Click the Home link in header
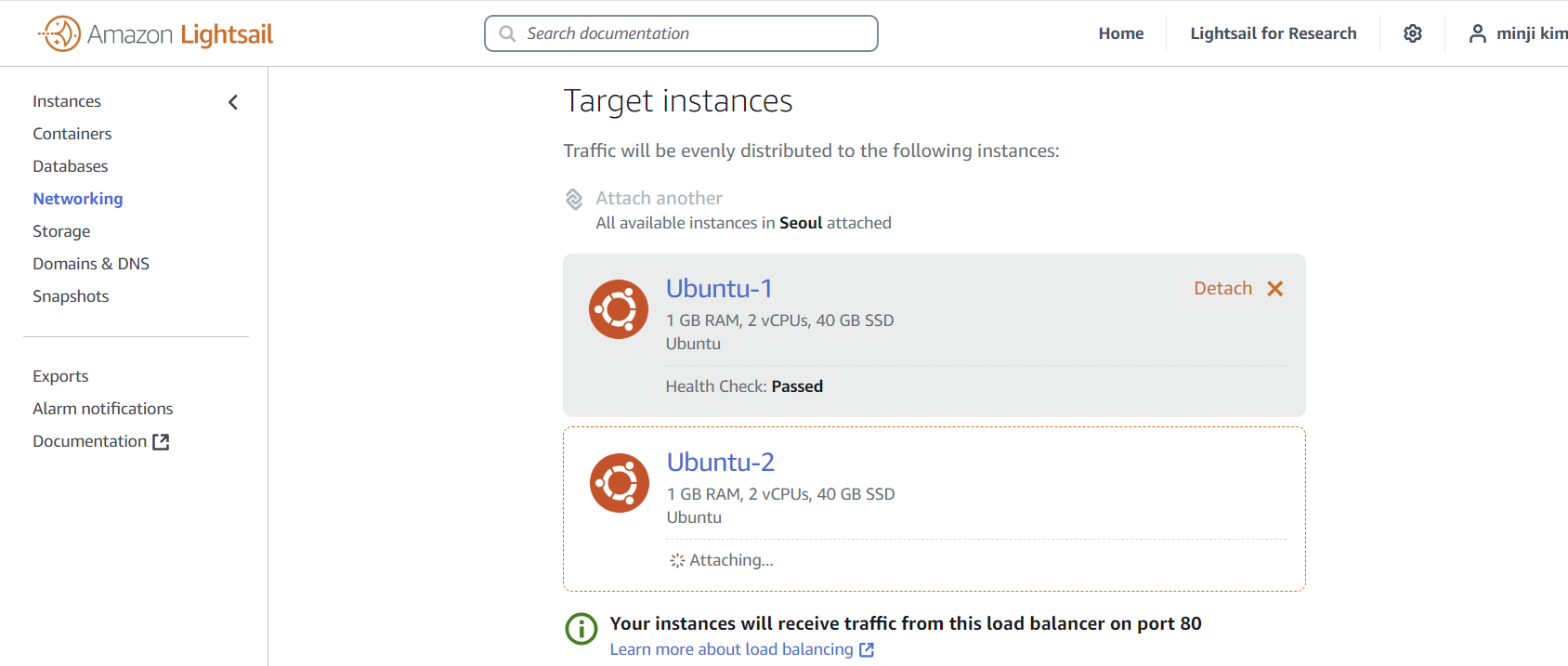The image size is (1568, 666). (1120, 33)
